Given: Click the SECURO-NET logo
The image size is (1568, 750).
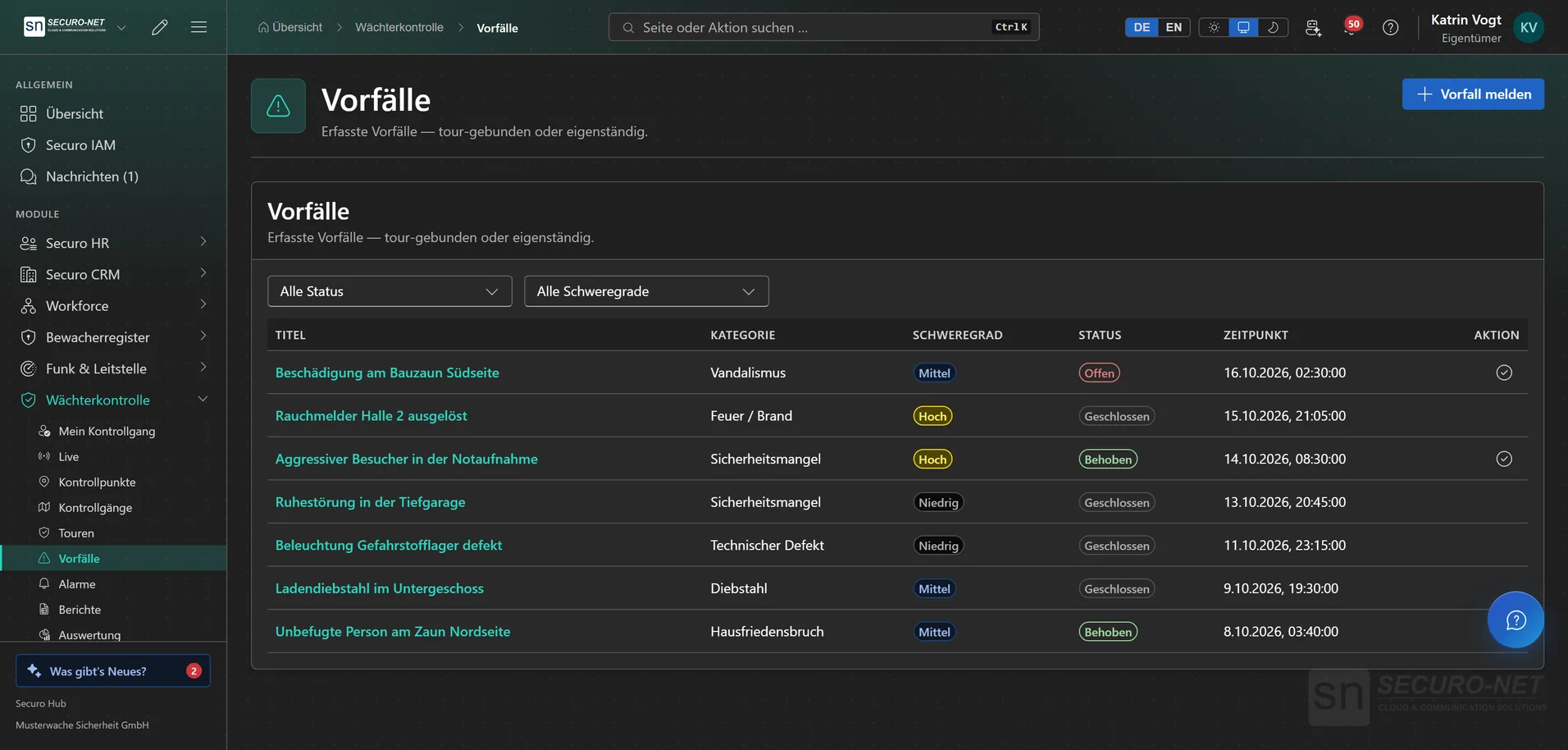Looking at the screenshot, I should click(65, 26).
